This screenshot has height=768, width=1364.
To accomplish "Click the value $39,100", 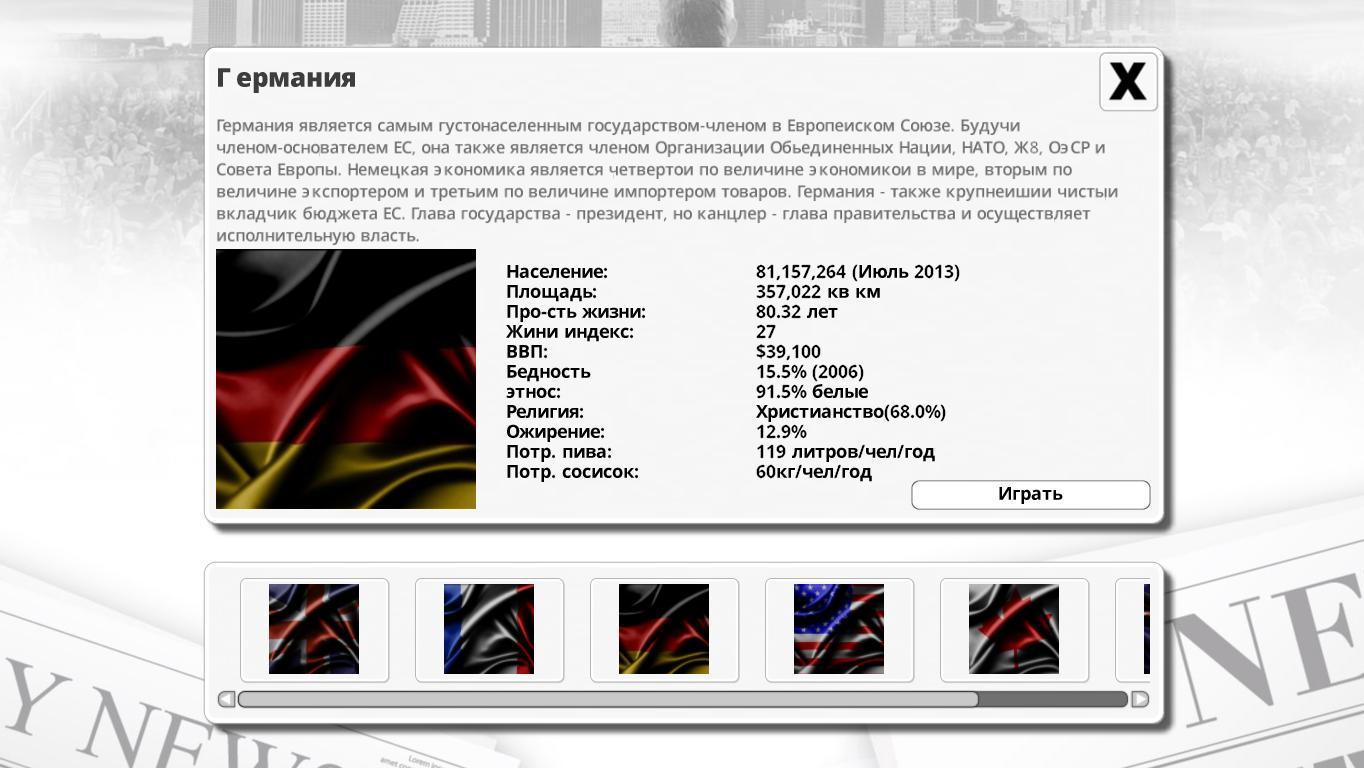I will click(x=788, y=352).
